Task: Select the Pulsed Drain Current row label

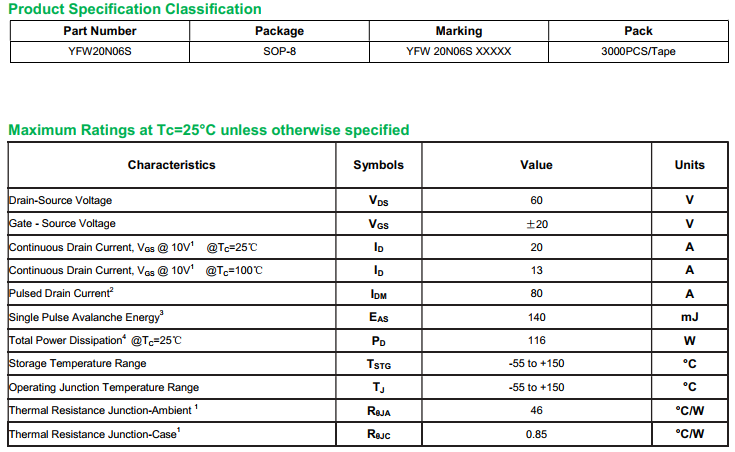Action: (61, 293)
